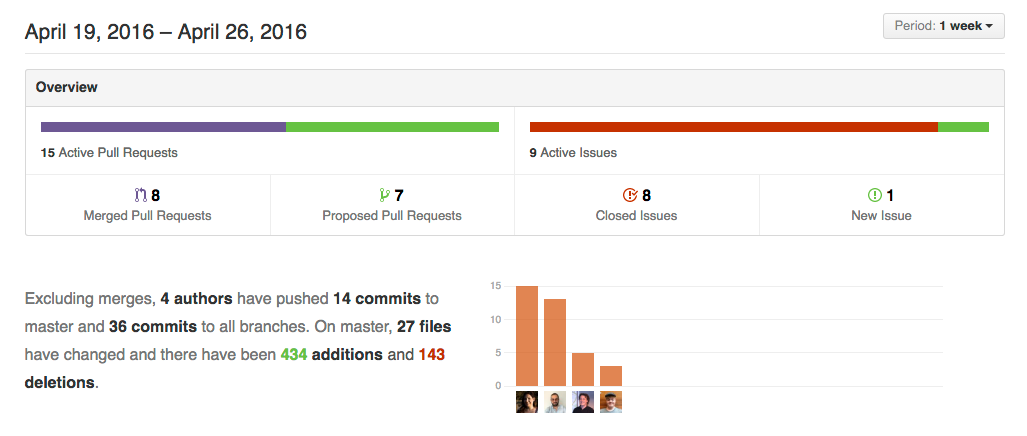Click the red closed issues bar segment
The height and width of the screenshot is (436, 1027).
734,127
